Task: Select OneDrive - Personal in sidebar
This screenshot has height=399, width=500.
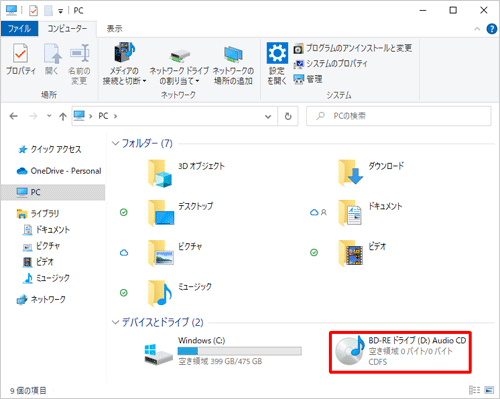Action: 59,171
